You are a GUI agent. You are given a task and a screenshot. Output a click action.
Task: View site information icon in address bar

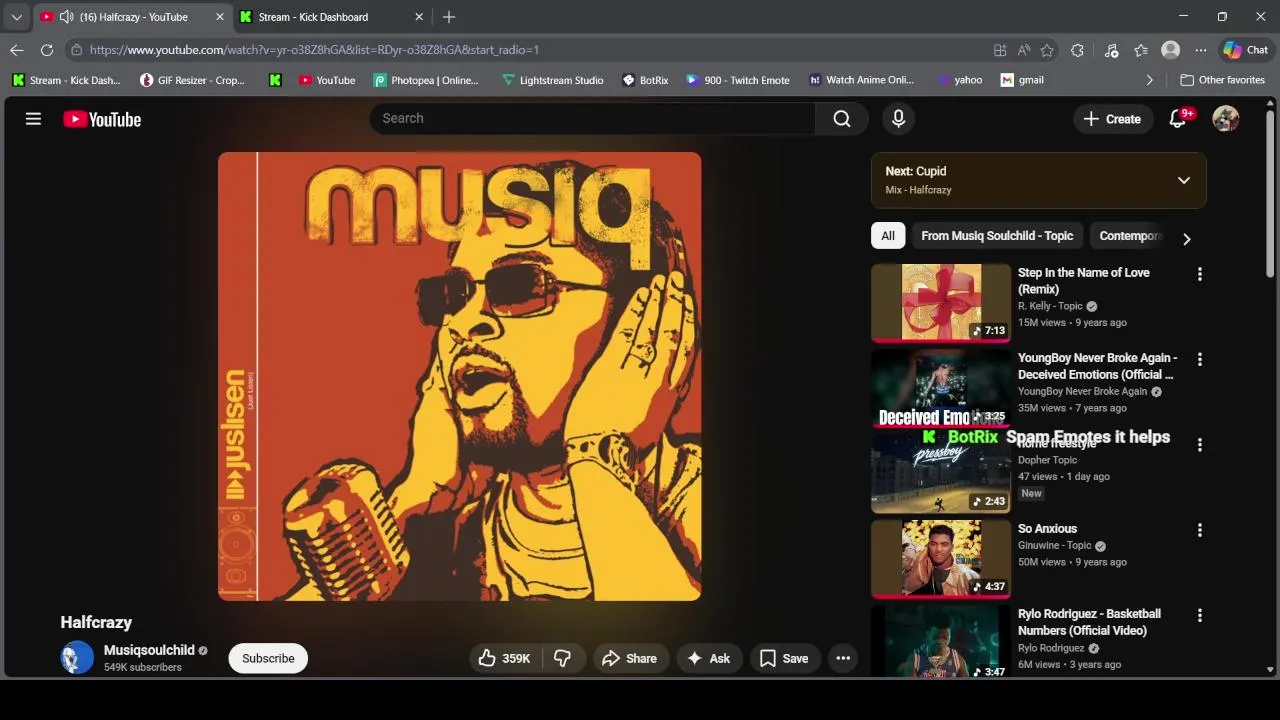(x=76, y=50)
